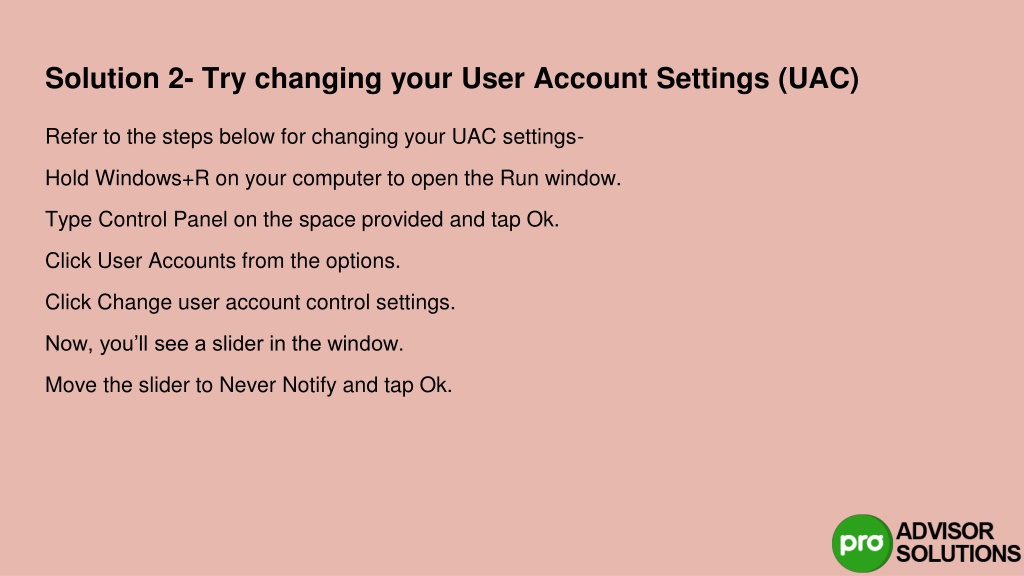Click the word 'ADVISOR' in the logo

pyautogui.click(x=945, y=531)
